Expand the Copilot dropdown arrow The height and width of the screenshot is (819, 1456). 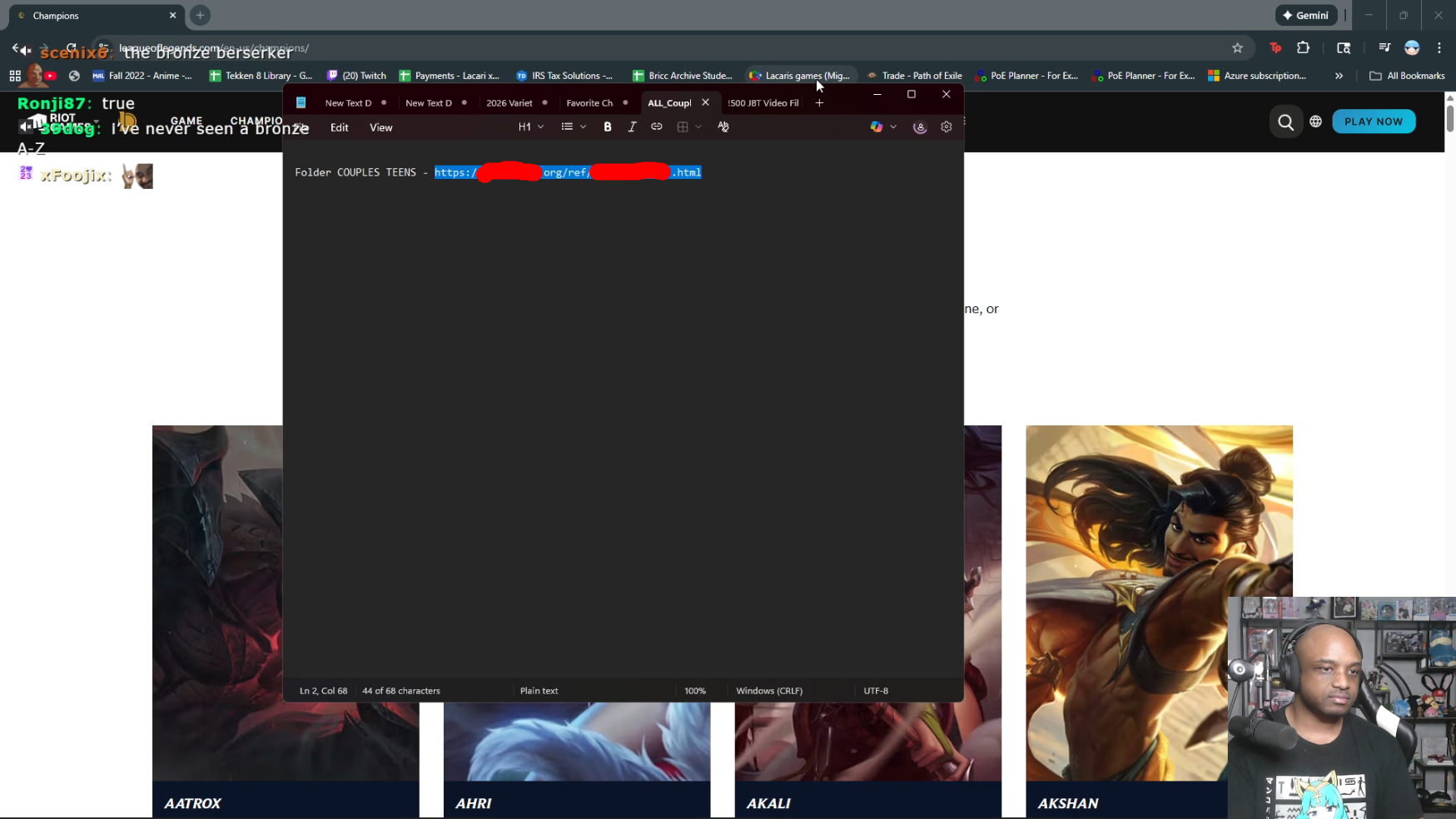893,127
